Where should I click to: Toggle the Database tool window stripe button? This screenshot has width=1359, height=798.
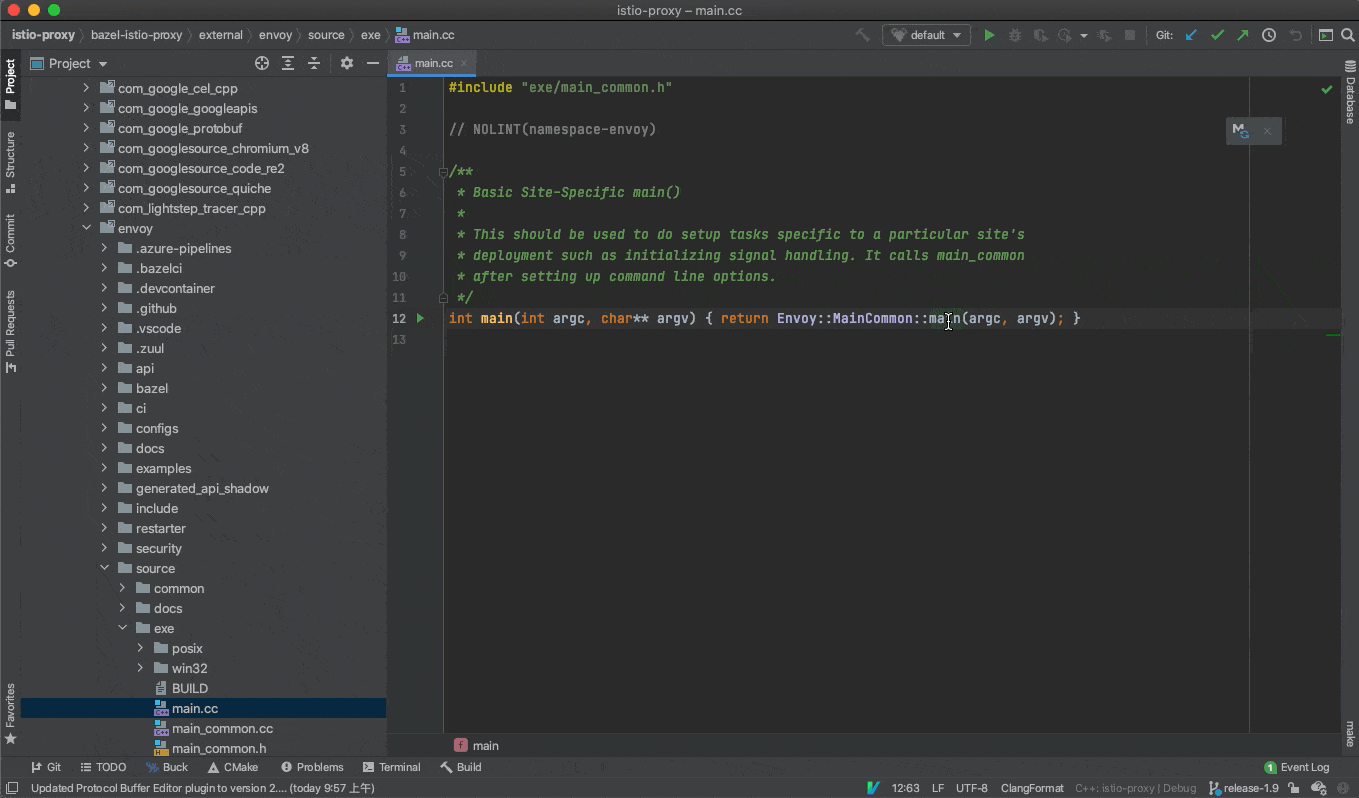tap(1349, 92)
